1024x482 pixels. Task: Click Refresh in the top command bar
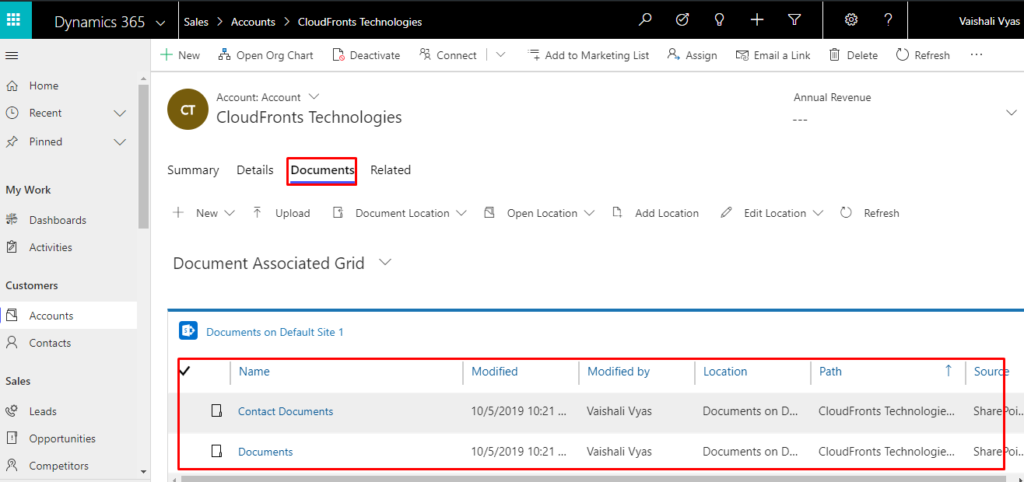click(923, 56)
